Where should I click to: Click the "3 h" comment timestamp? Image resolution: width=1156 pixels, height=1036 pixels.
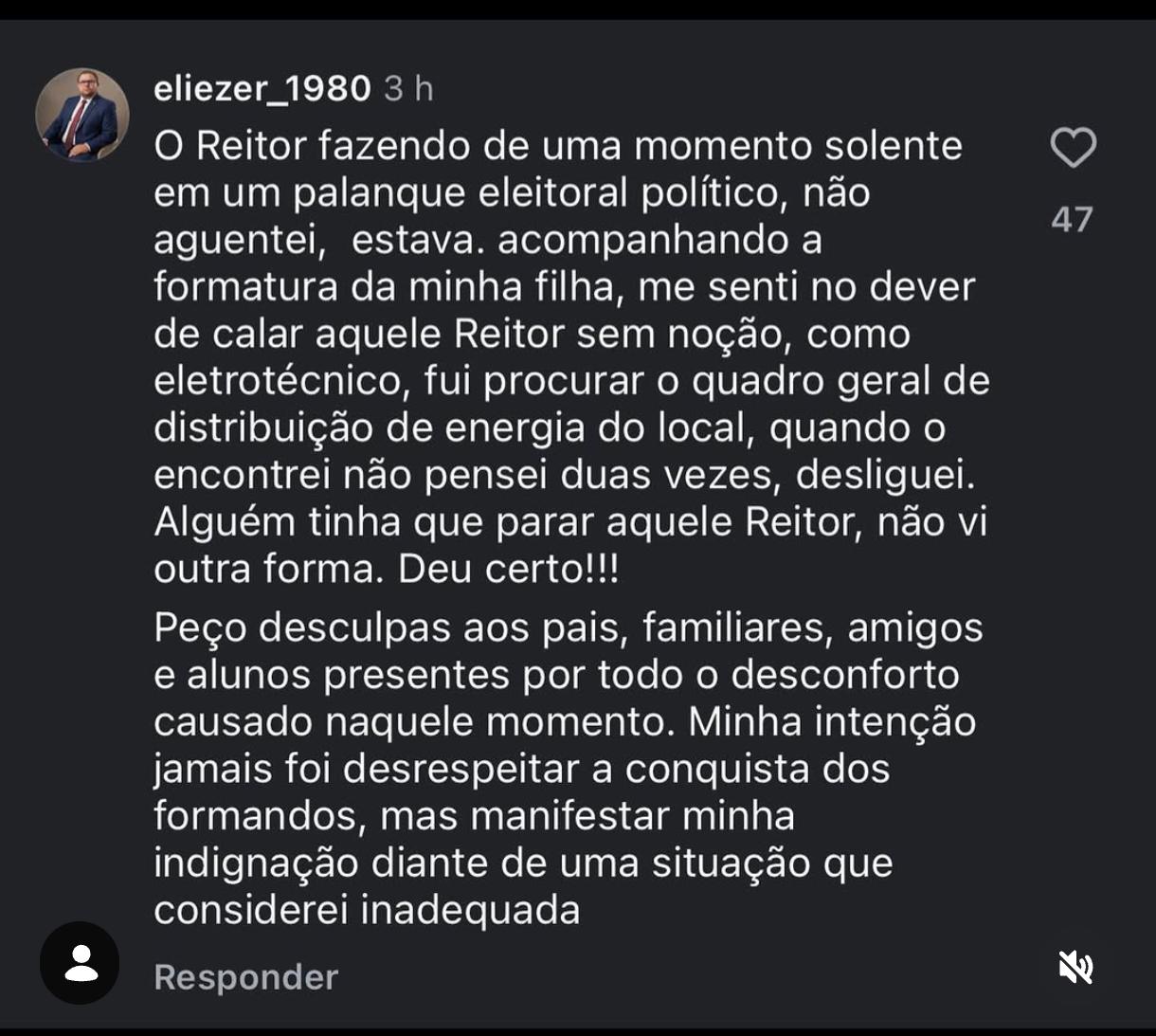click(x=408, y=89)
